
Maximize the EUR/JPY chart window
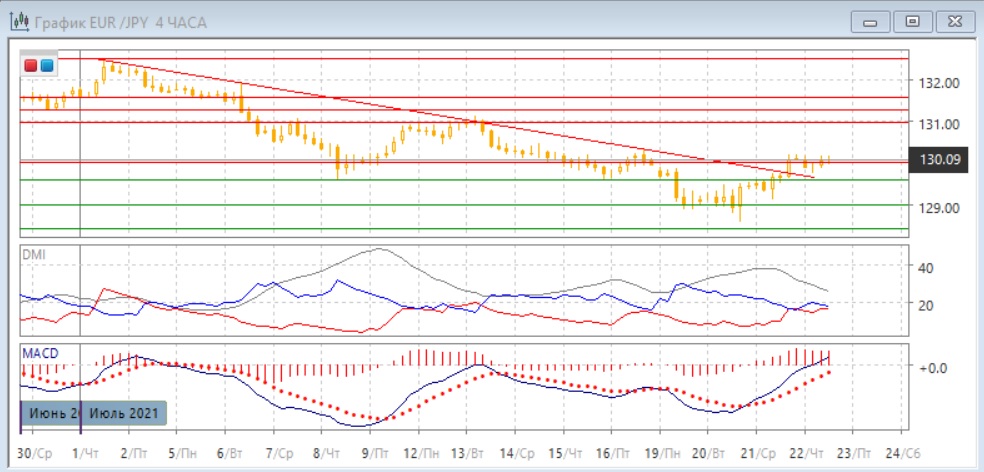tap(911, 21)
